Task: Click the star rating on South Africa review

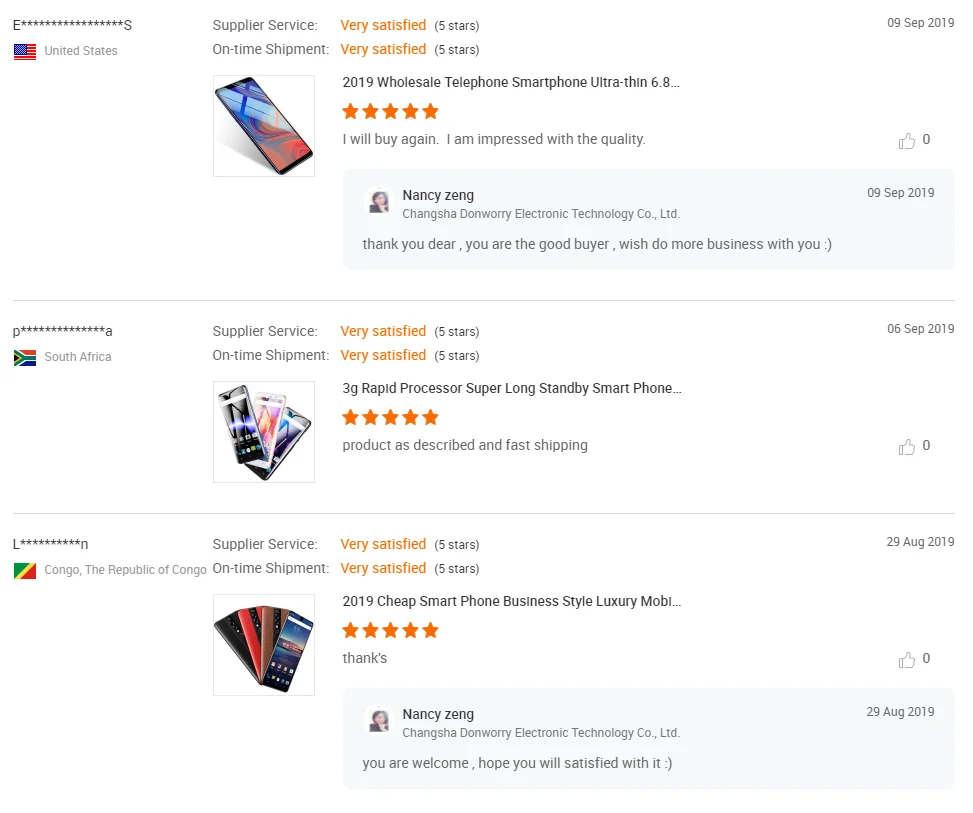Action: coord(390,417)
